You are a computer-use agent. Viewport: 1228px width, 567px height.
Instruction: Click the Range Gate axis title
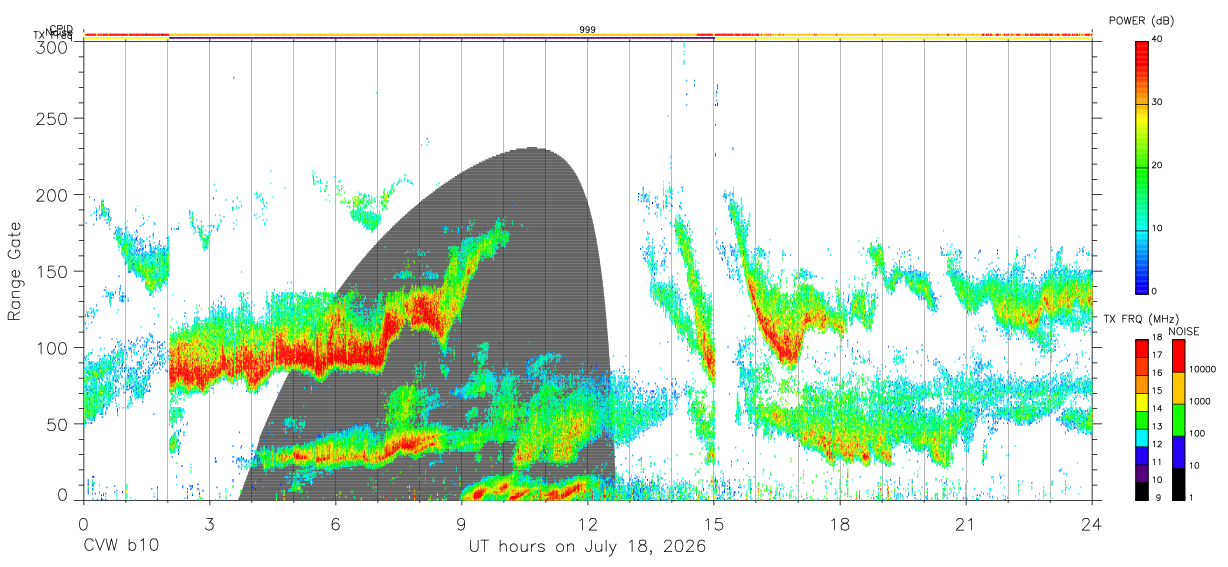[x=15, y=271]
